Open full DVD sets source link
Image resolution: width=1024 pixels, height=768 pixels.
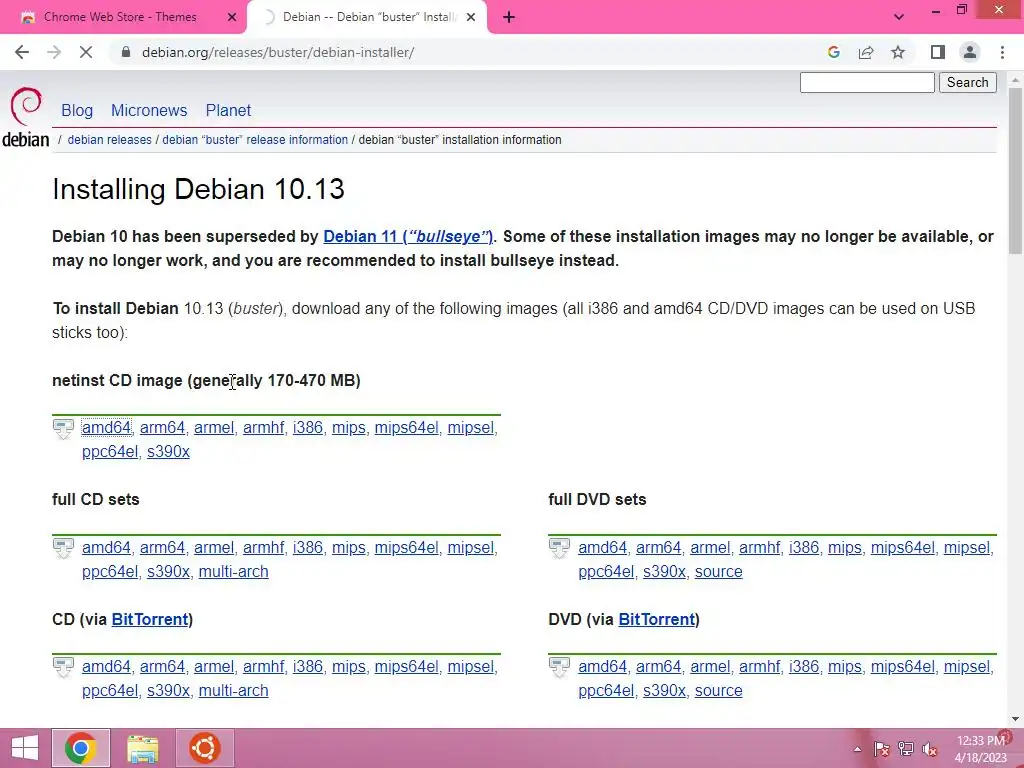point(718,571)
